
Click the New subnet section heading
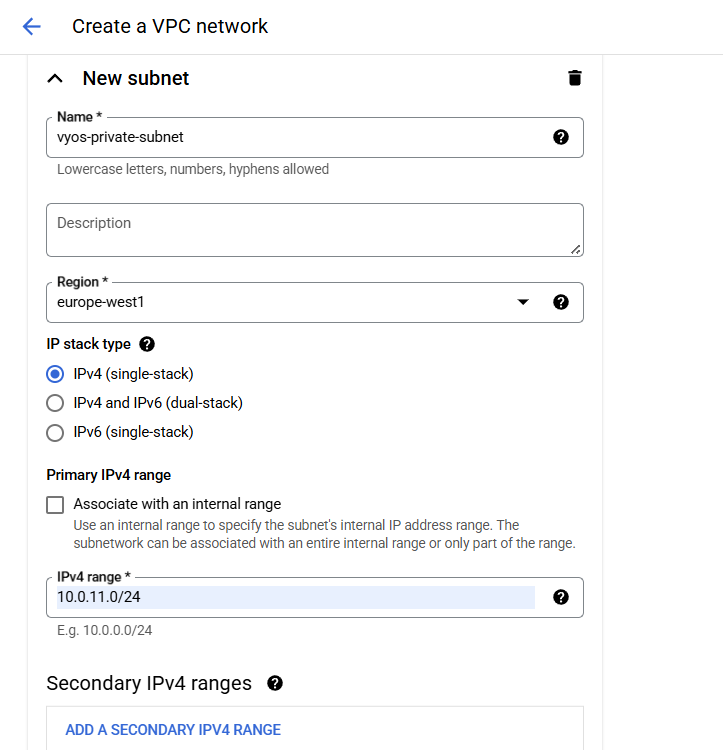(x=136, y=78)
